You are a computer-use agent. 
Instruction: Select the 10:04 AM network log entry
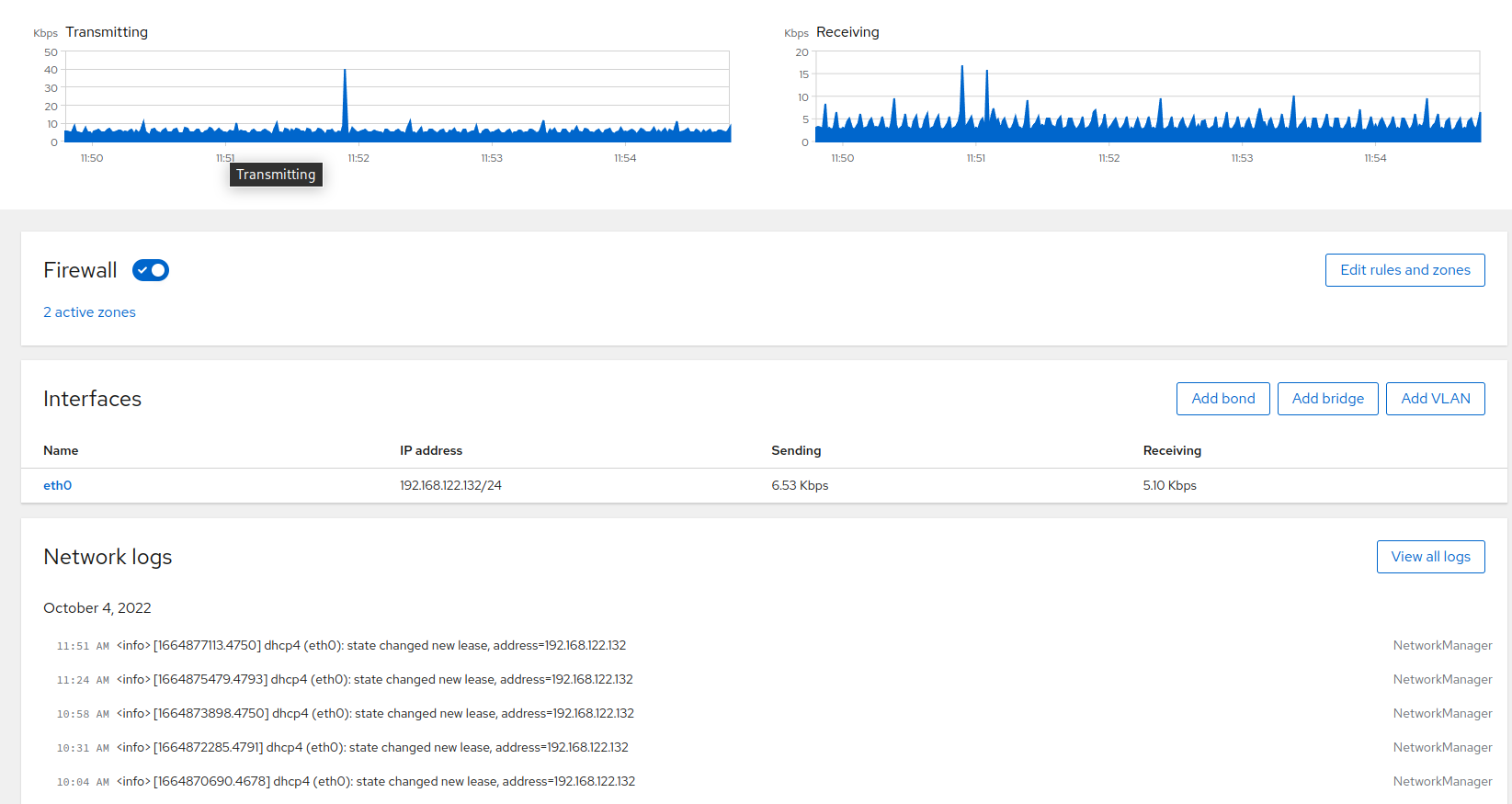click(x=376, y=782)
